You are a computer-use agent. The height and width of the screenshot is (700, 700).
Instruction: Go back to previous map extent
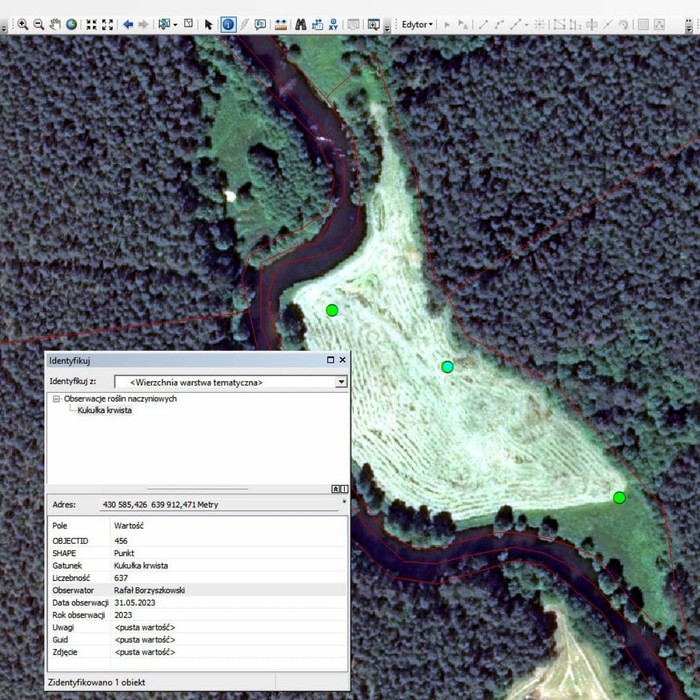pyautogui.click(x=128, y=24)
